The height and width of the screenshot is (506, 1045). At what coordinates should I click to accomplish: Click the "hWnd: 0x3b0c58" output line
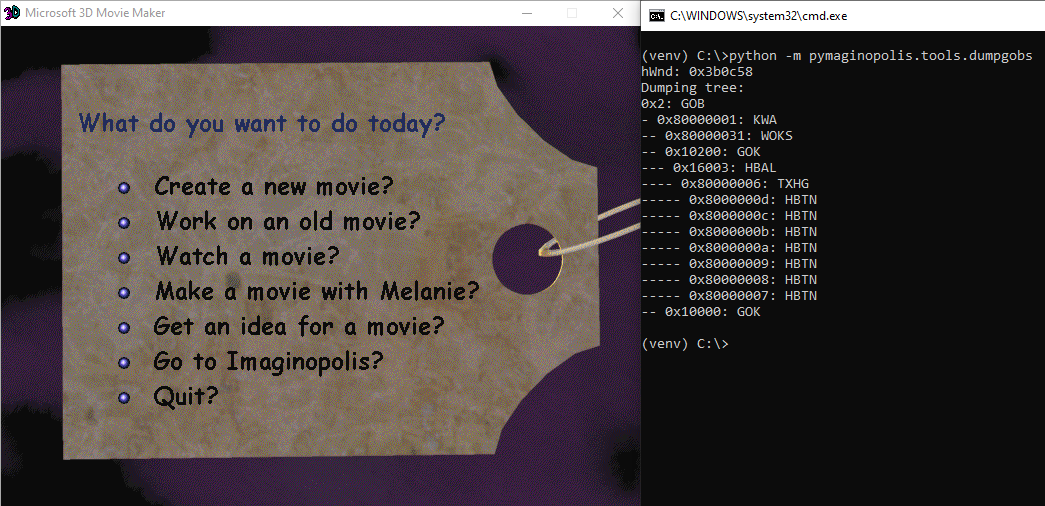click(697, 72)
